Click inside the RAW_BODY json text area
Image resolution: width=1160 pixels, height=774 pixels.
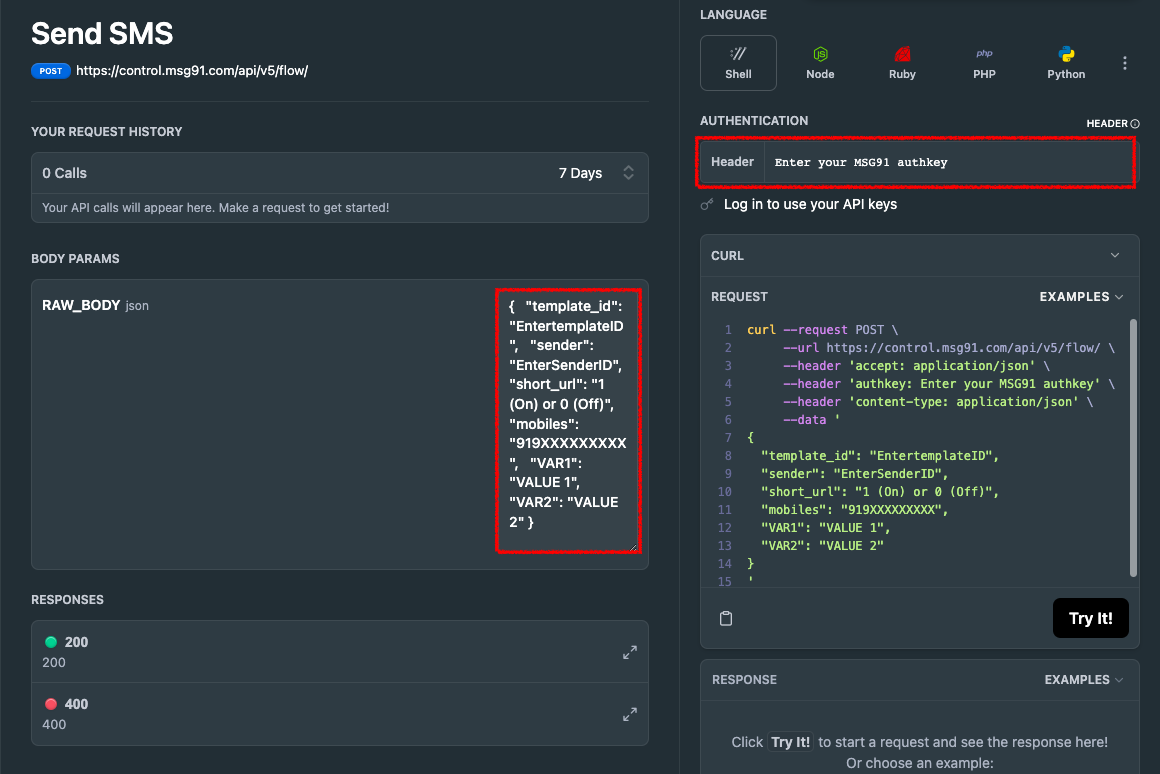568,420
